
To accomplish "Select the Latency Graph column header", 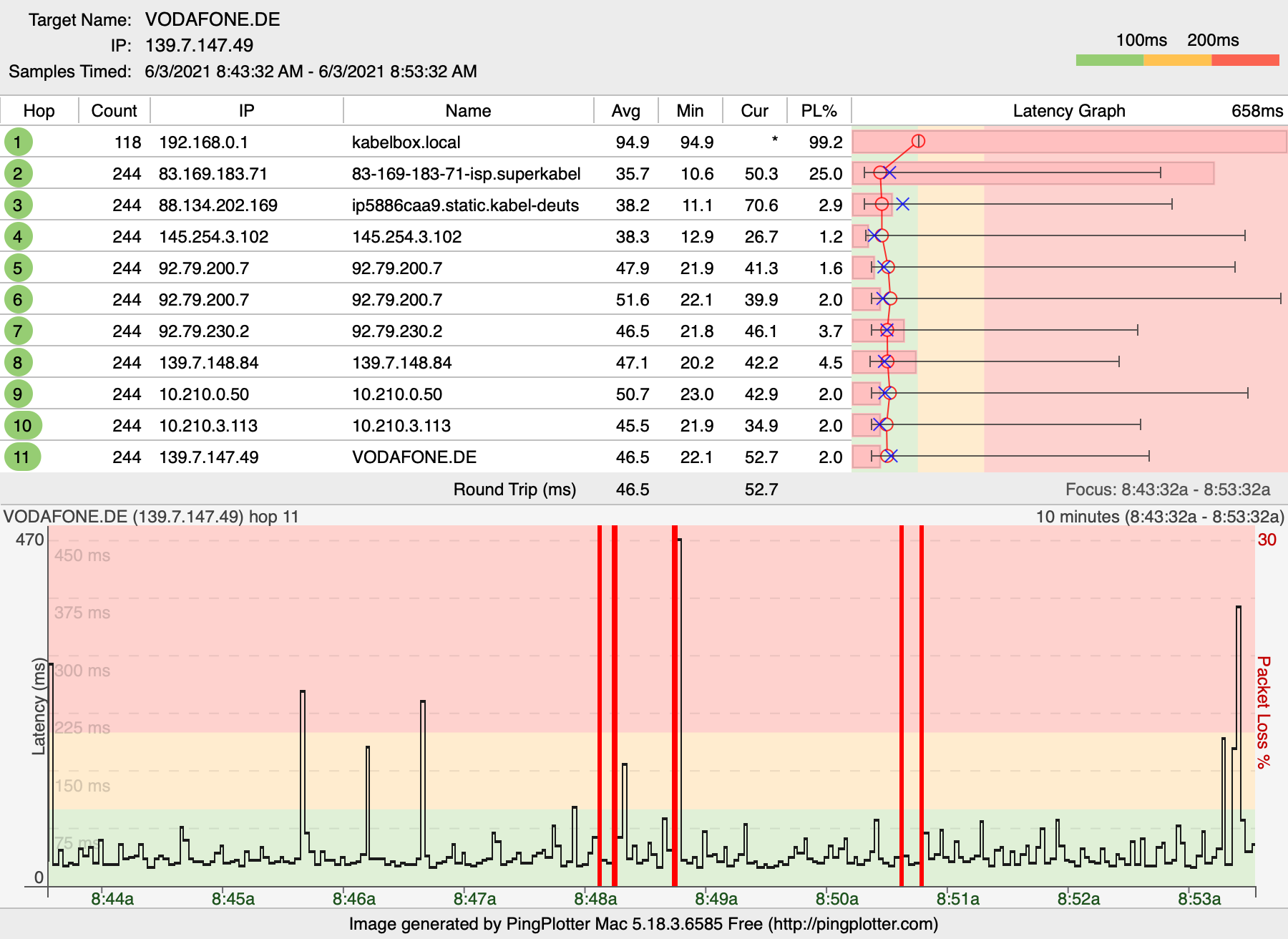I will tap(1068, 111).
